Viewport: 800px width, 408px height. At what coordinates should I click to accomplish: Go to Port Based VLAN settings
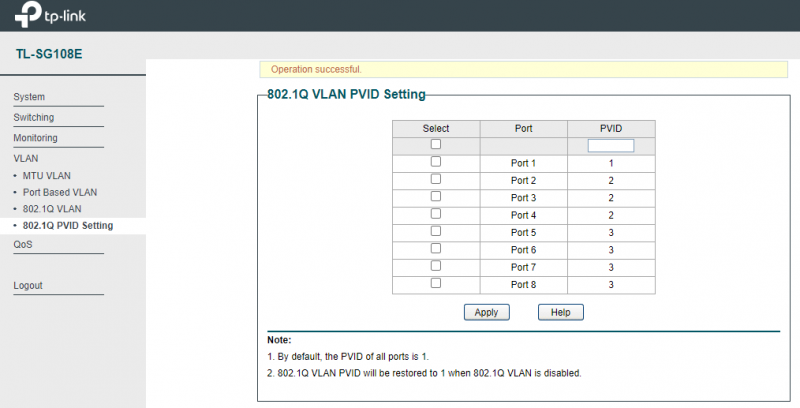point(60,192)
